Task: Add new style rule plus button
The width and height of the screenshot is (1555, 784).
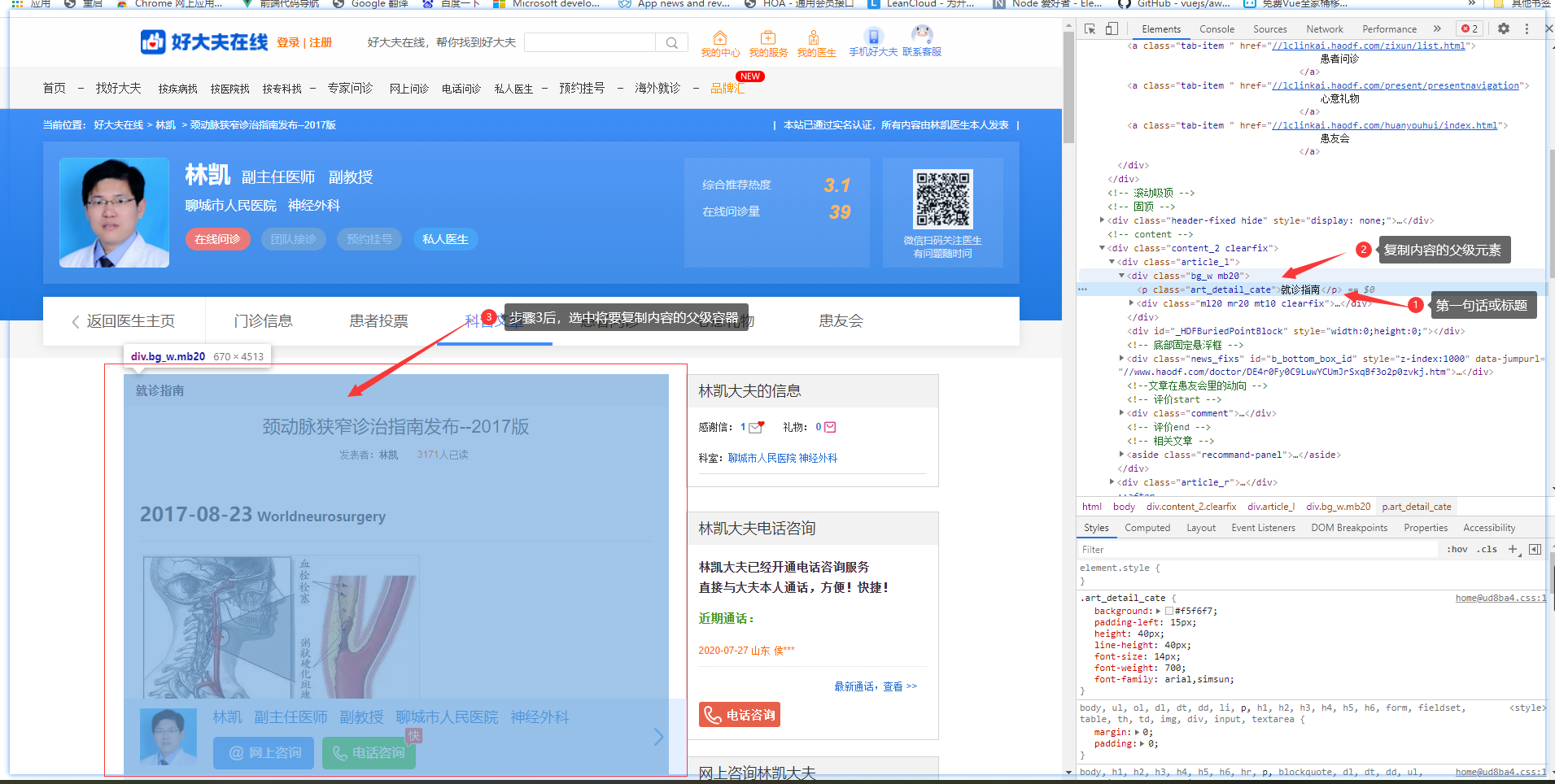Action: [x=1513, y=549]
